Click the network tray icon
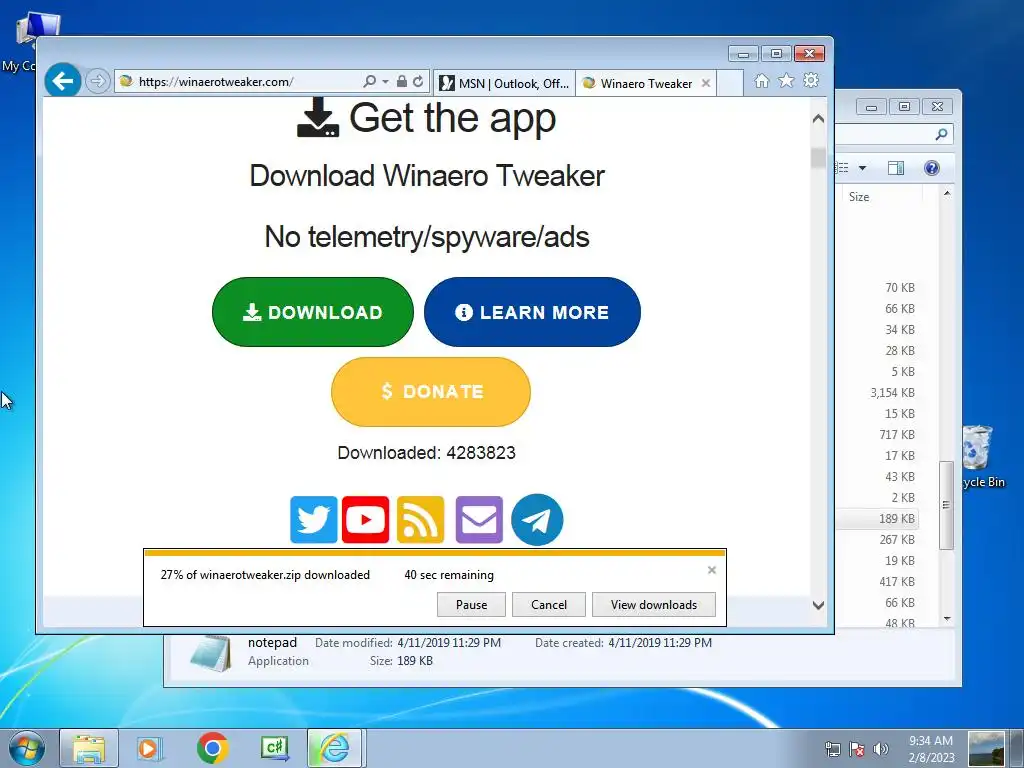1024x768 pixels. coord(833,749)
